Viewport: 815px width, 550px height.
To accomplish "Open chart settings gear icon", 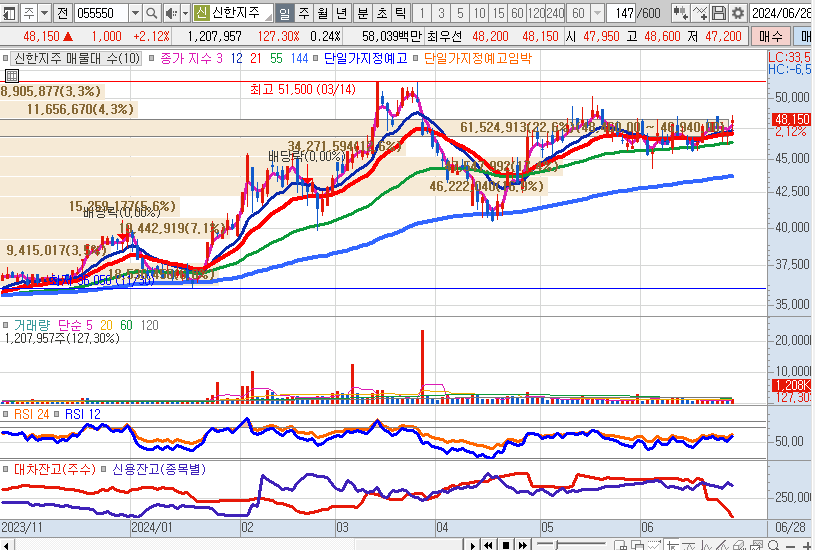I will coord(738,13).
